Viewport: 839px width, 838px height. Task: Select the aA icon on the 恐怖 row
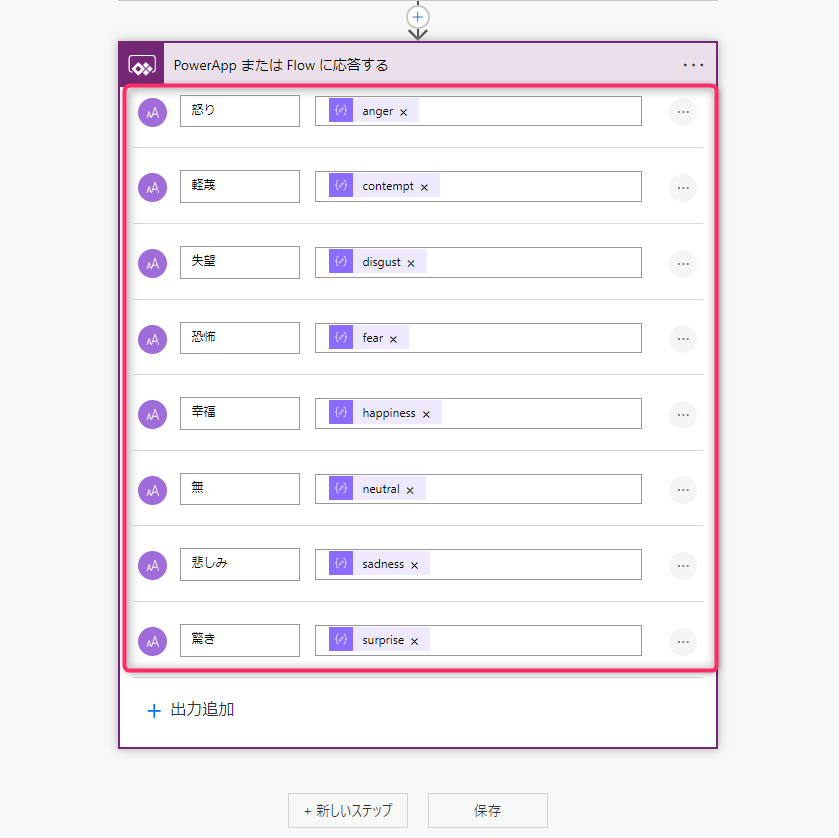[152, 339]
